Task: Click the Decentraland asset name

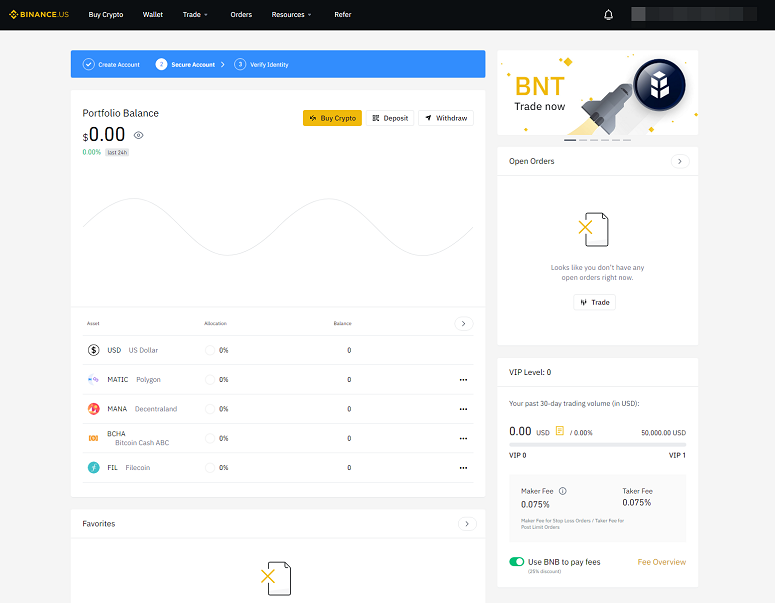Action: click(x=156, y=409)
